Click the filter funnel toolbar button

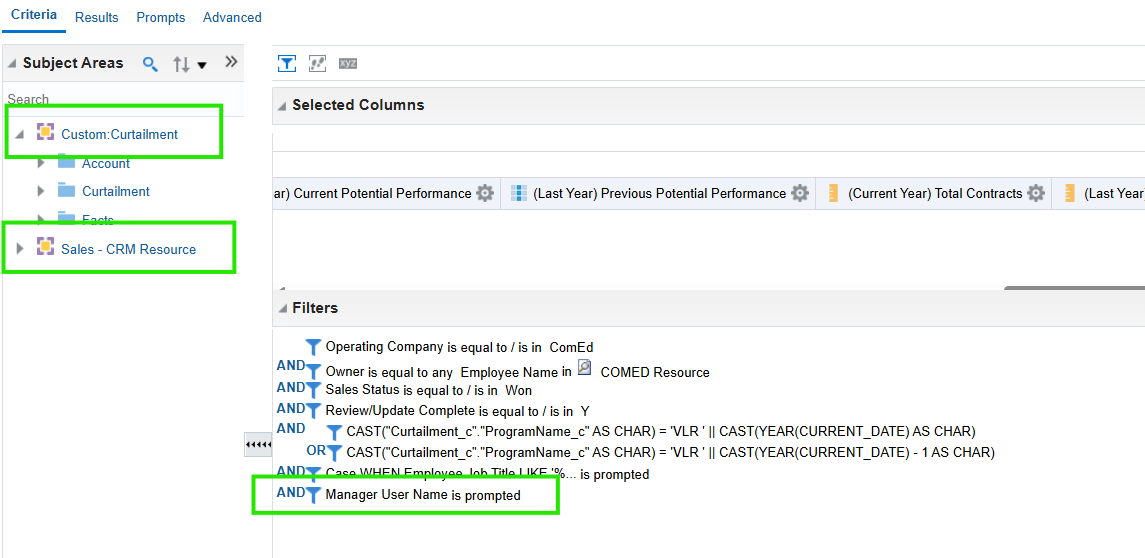coord(286,64)
